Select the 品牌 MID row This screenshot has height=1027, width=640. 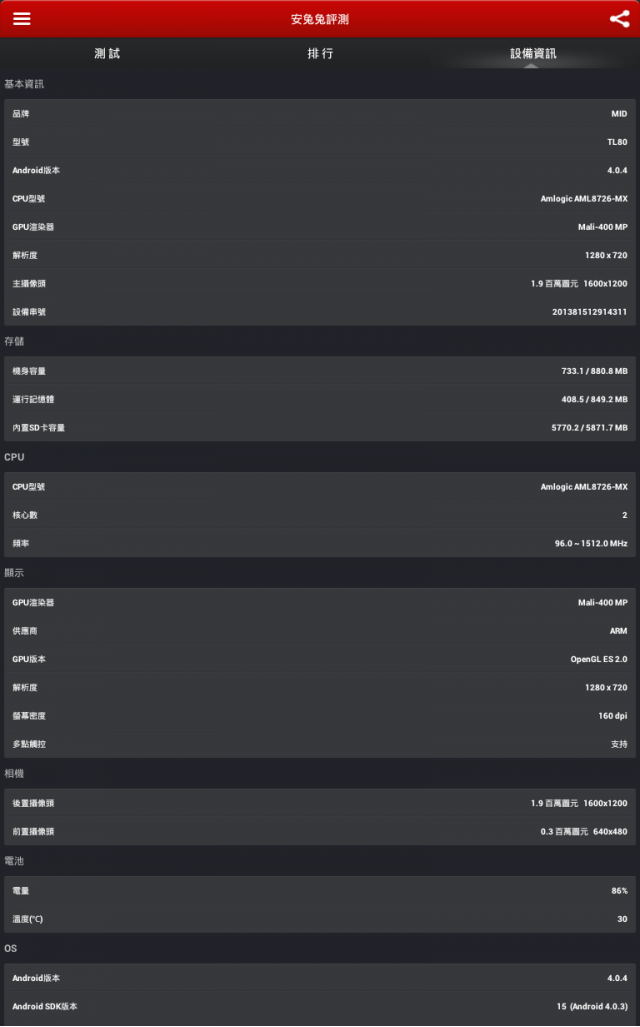click(x=320, y=113)
